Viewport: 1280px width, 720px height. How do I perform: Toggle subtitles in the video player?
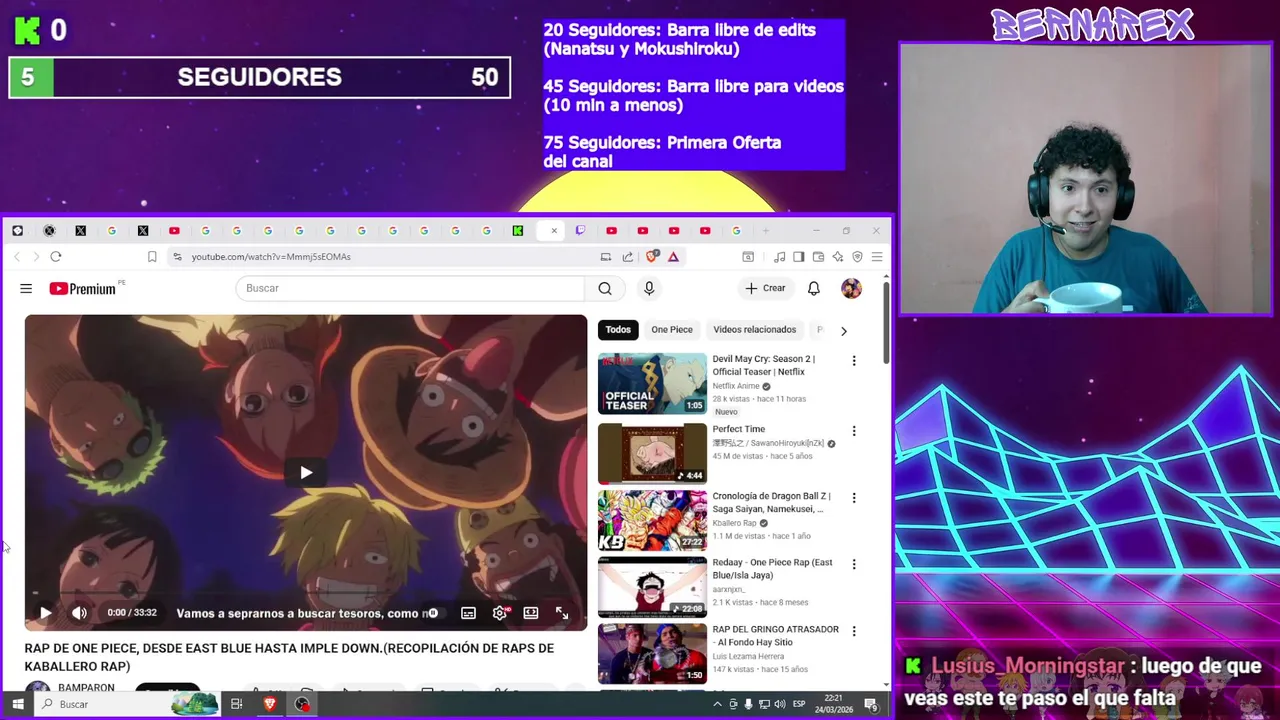(x=468, y=613)
